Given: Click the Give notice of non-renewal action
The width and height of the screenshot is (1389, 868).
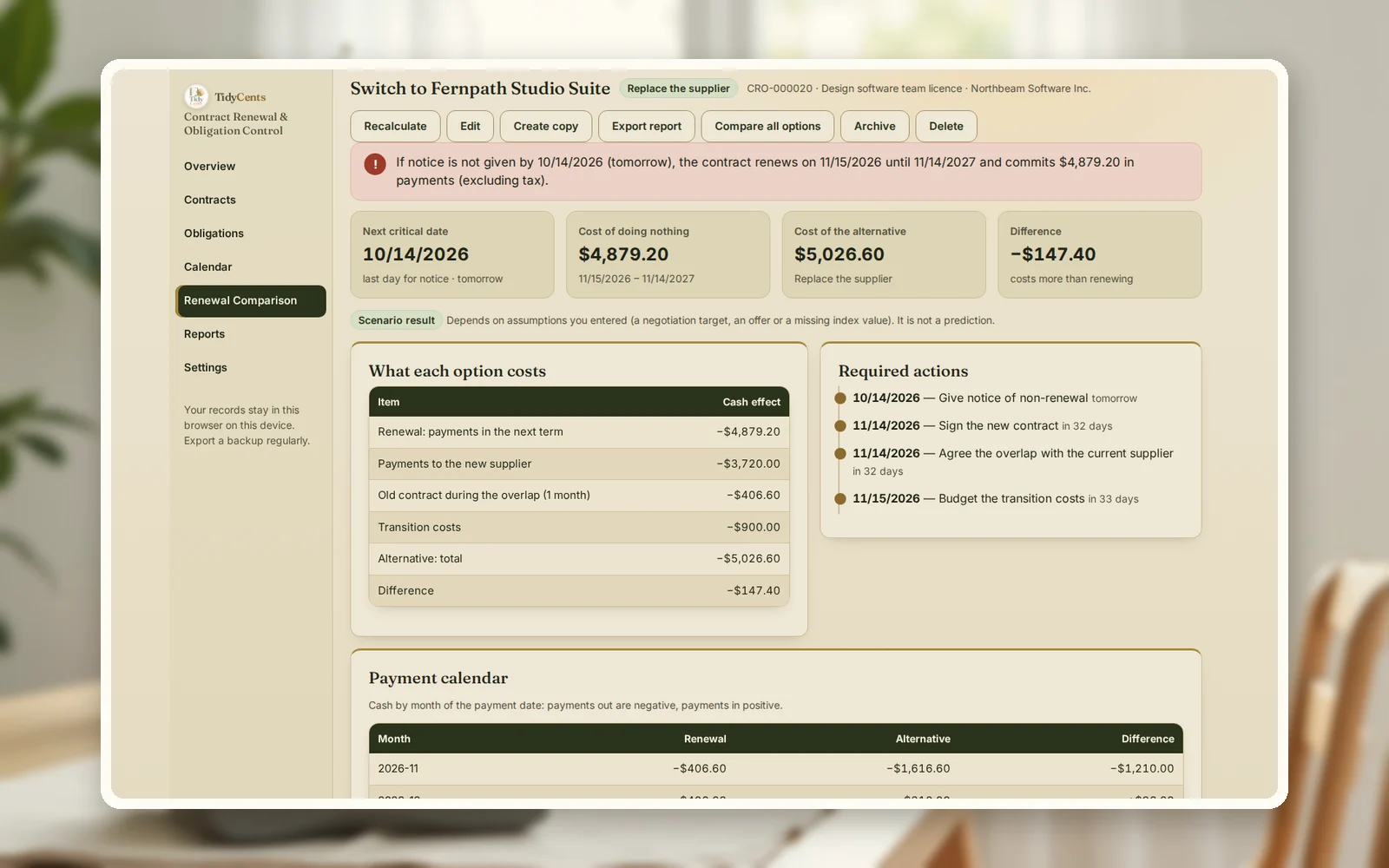Looking at the screenshot, I should coord(995,398).
